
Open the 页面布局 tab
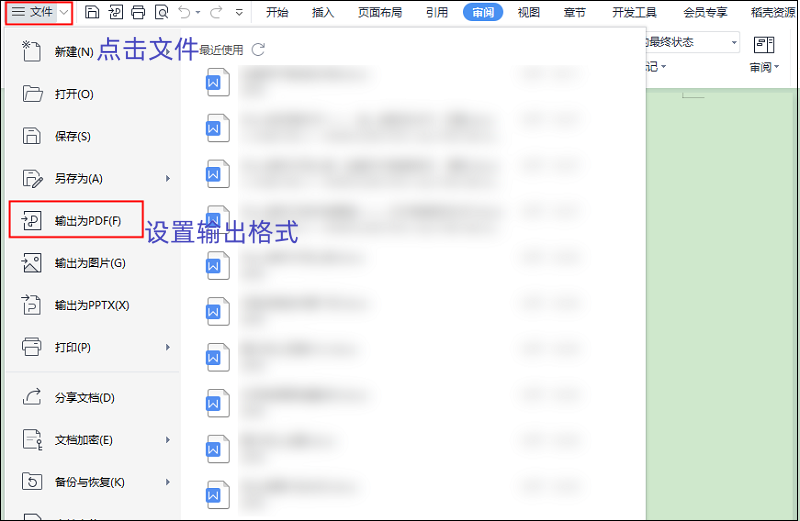coord(380,12)
